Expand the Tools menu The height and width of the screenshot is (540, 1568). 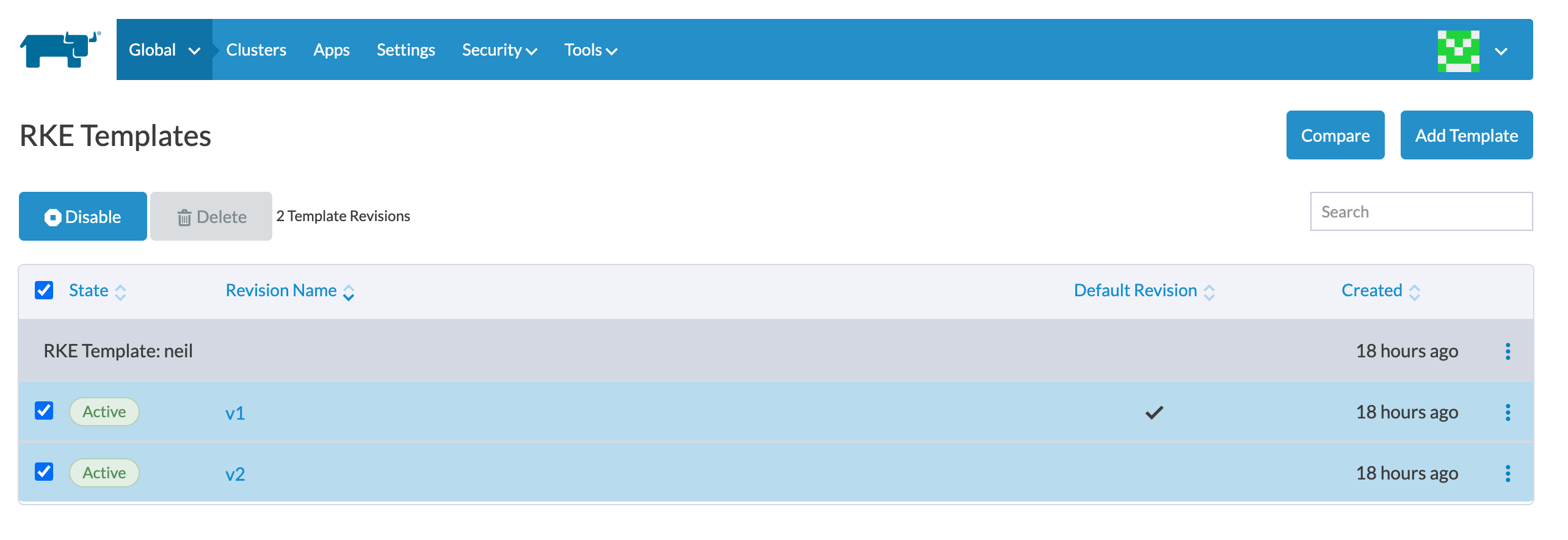[x=590, y=50]
